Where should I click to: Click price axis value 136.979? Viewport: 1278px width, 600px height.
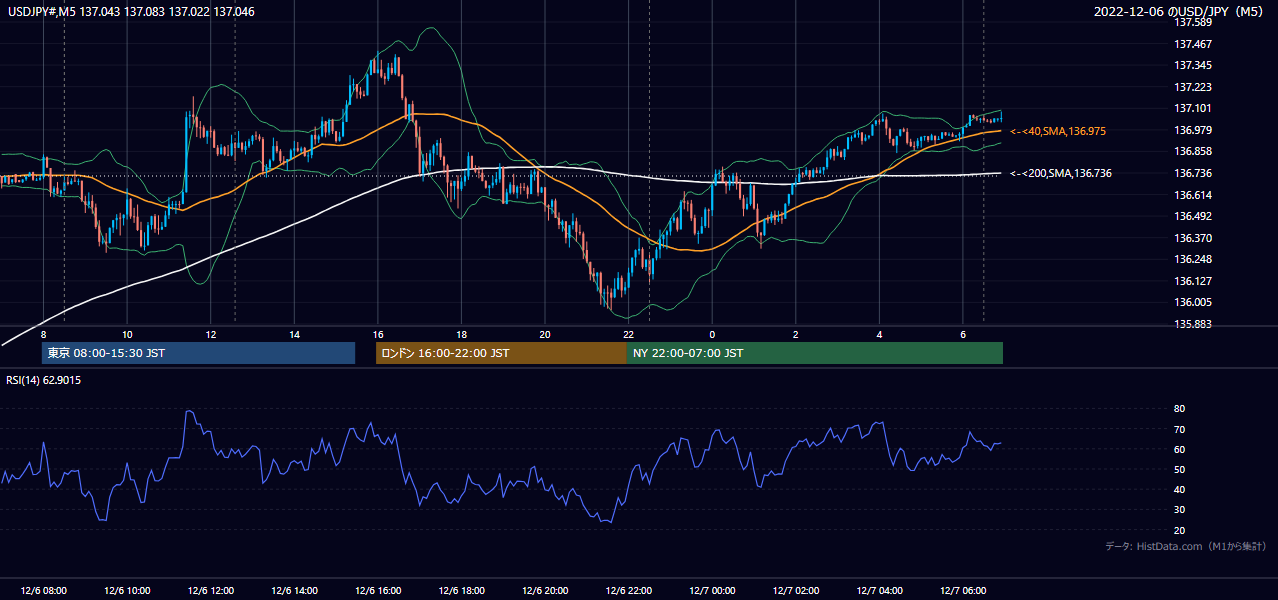(1193, 130)
